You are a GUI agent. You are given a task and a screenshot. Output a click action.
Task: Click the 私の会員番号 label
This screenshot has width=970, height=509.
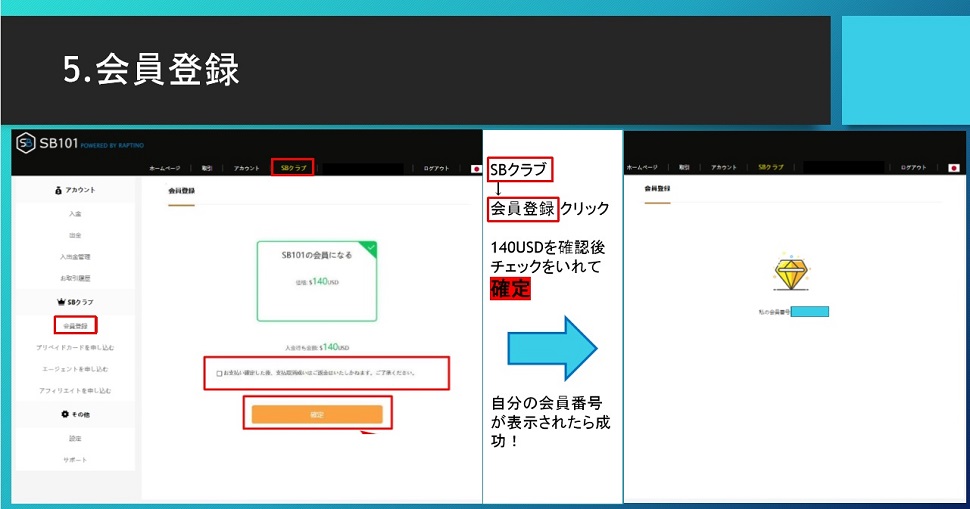774,312
